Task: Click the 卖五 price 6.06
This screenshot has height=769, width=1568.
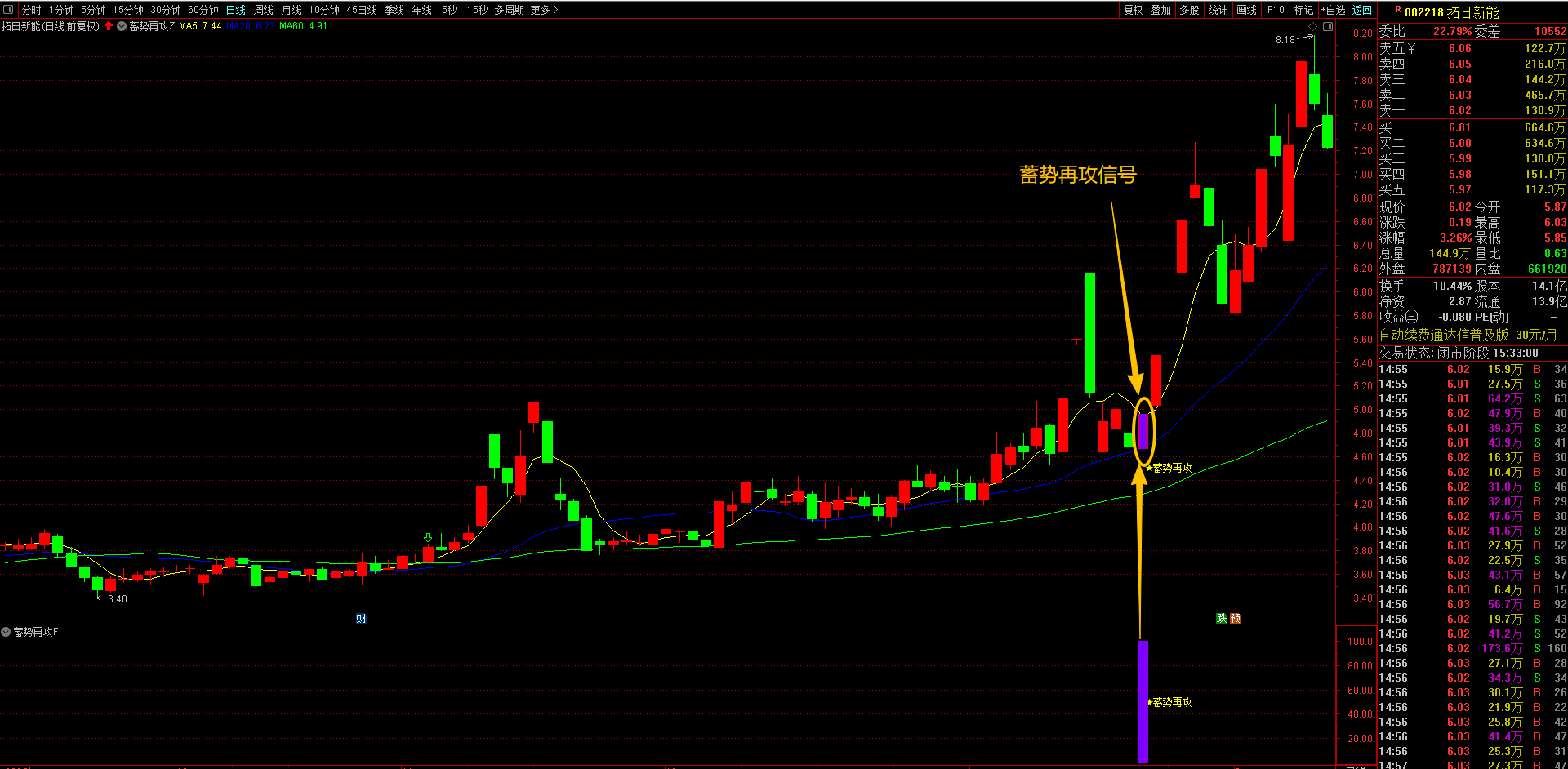Action: pyautogui.click(x=1460, y=49)
